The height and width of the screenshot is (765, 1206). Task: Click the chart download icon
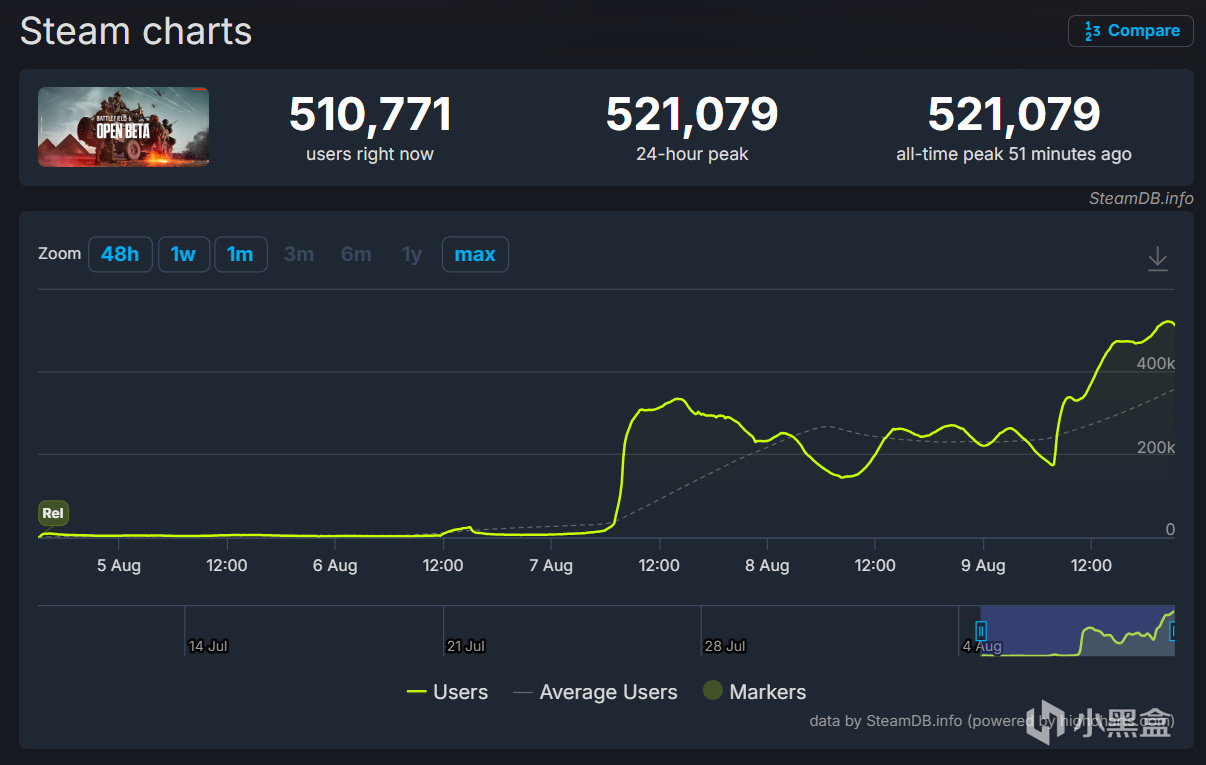point(1157,259)
